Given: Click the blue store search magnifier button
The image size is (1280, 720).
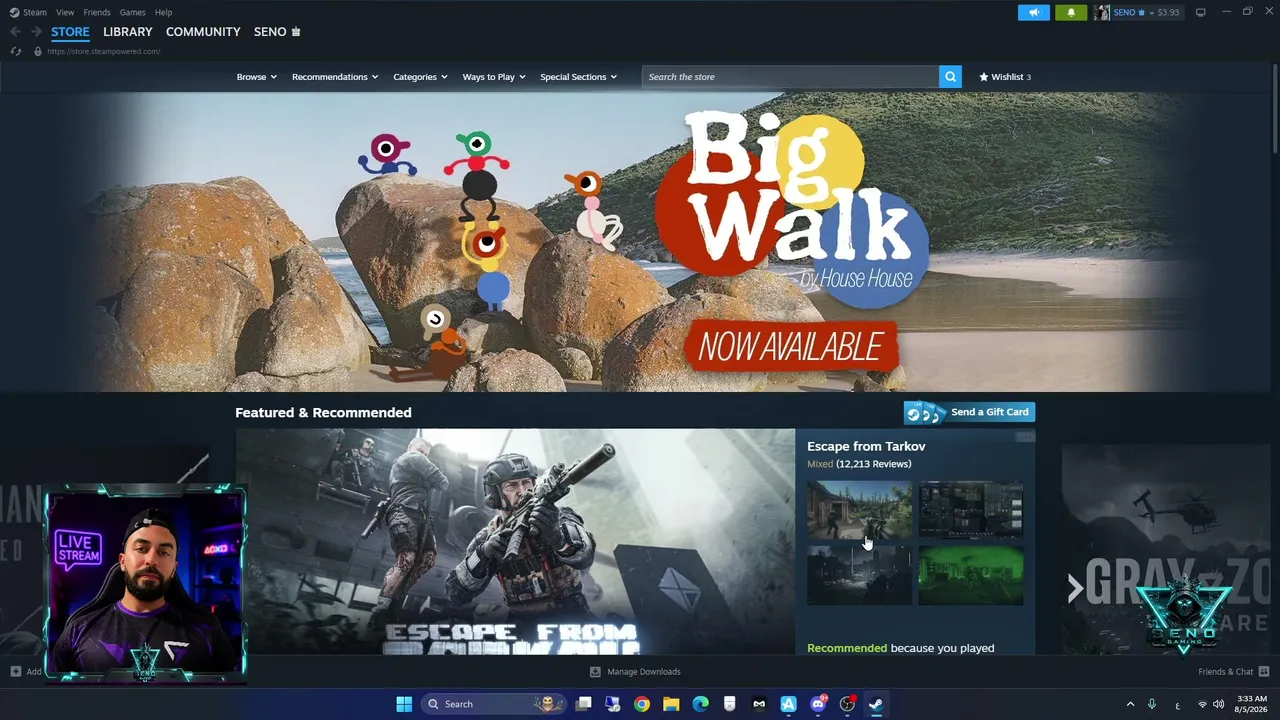Looking at the screenshot, I should pyautogui.click(x=950, y=77).
